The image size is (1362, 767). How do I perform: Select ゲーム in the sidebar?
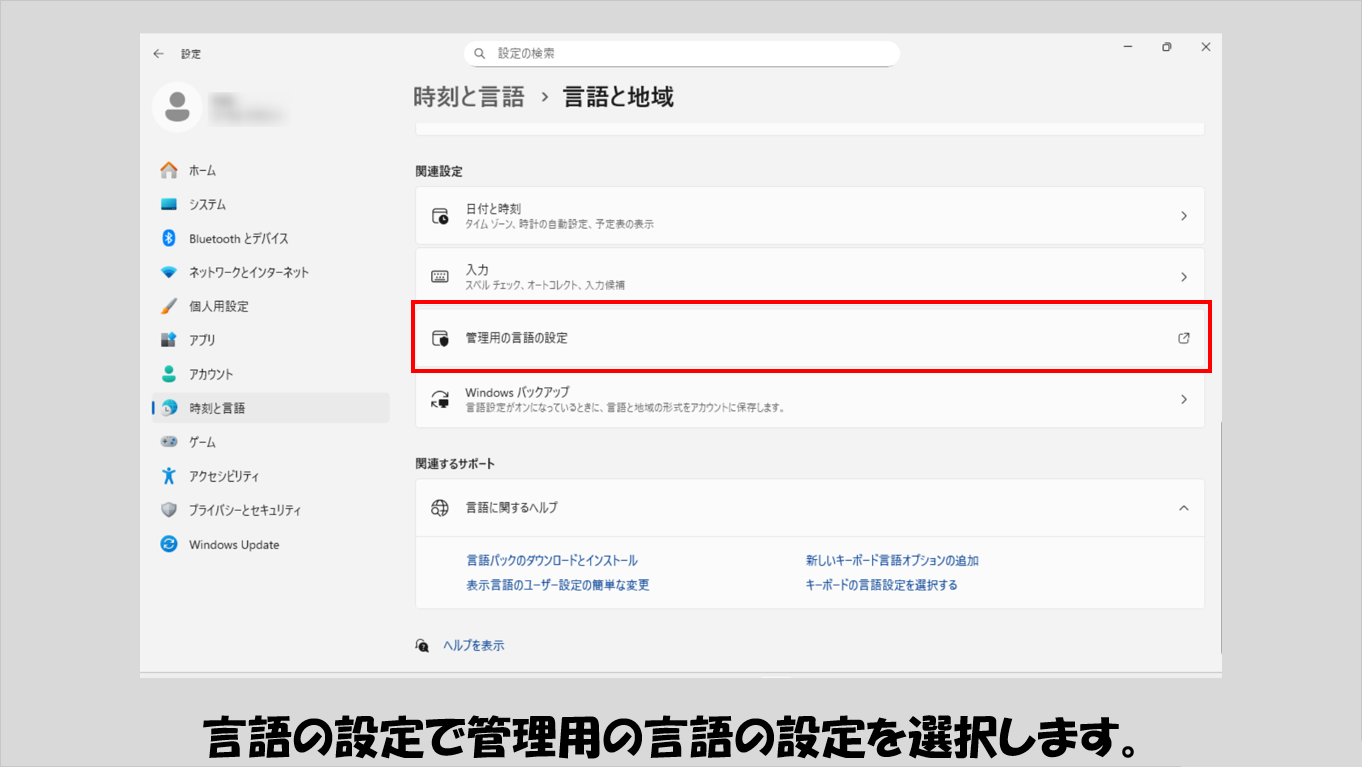pos(202,442)
